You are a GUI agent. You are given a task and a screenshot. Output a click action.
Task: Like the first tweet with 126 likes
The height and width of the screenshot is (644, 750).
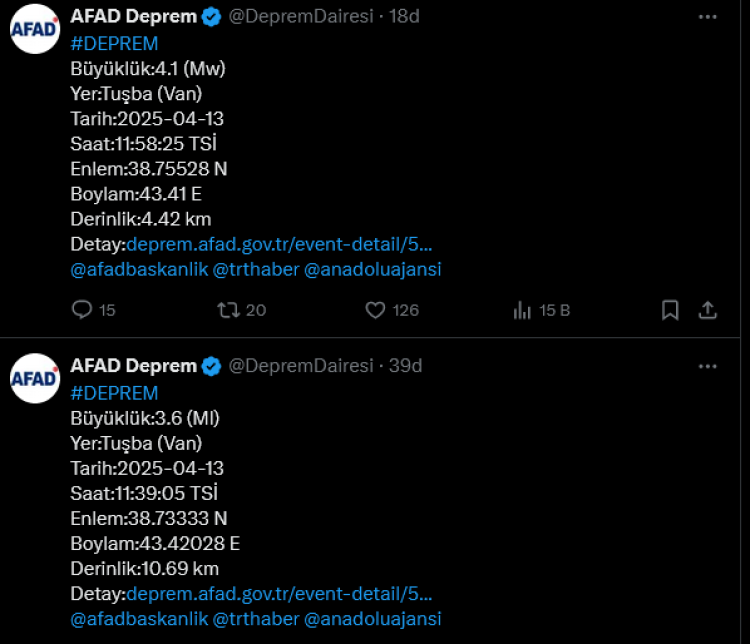click(375, 310)
